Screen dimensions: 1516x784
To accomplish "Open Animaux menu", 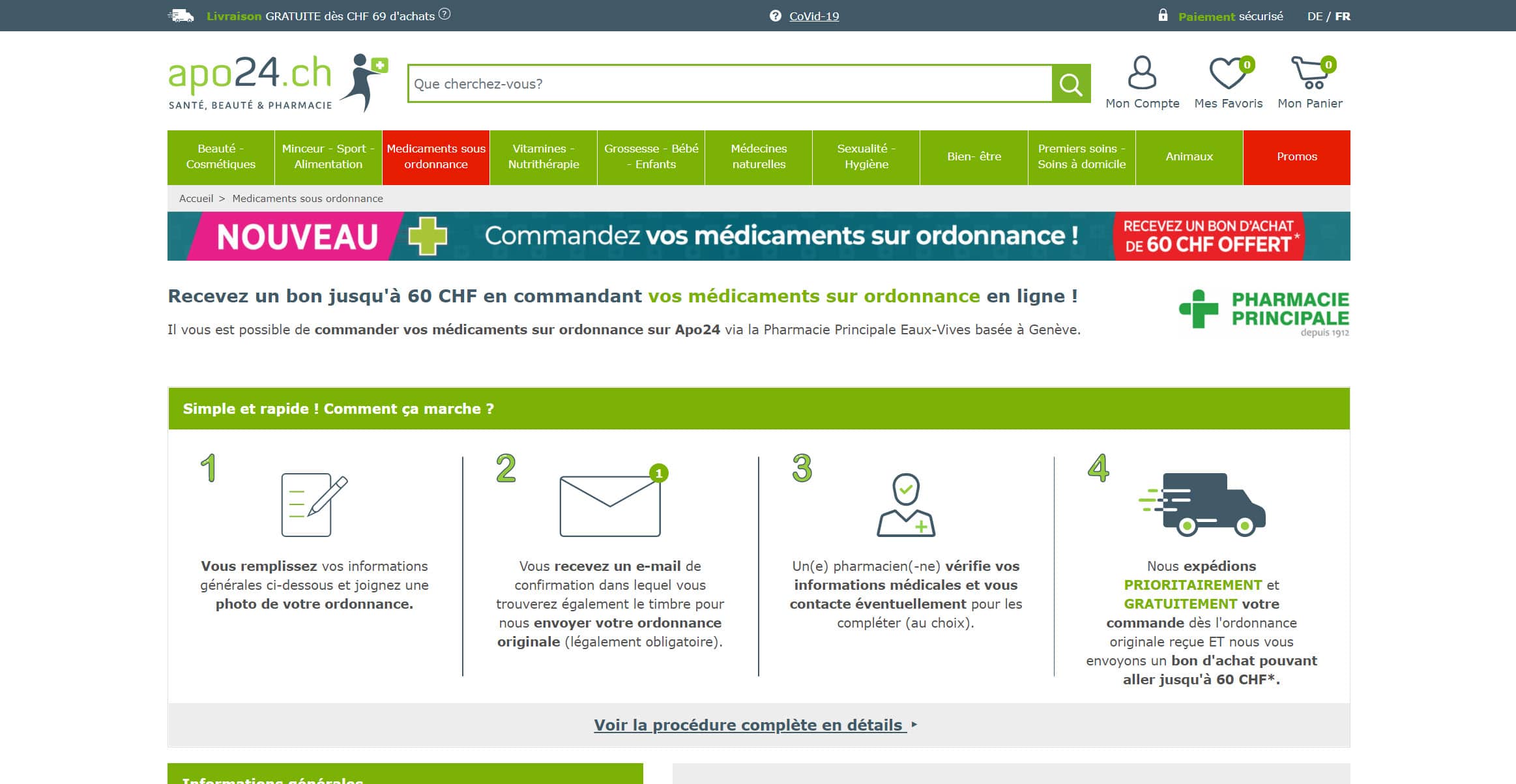I will point(1189,157).
